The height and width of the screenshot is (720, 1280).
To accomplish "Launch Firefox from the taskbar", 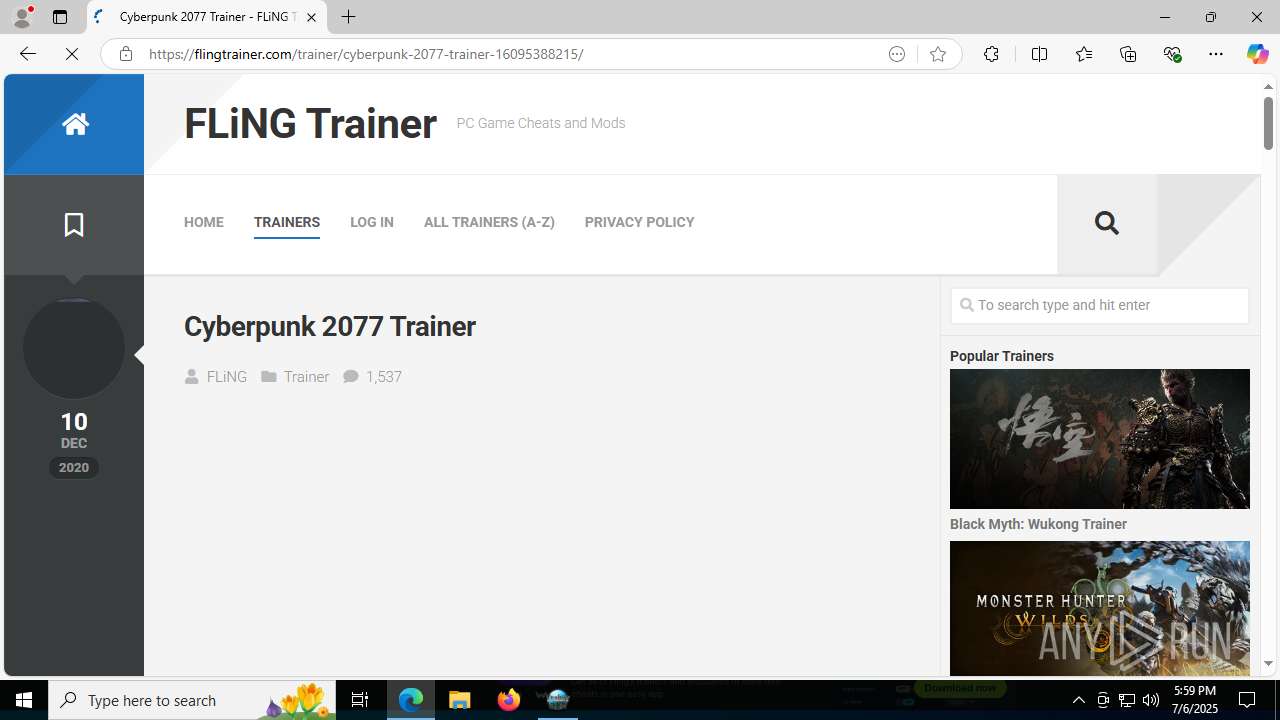I will pos(509,700).
